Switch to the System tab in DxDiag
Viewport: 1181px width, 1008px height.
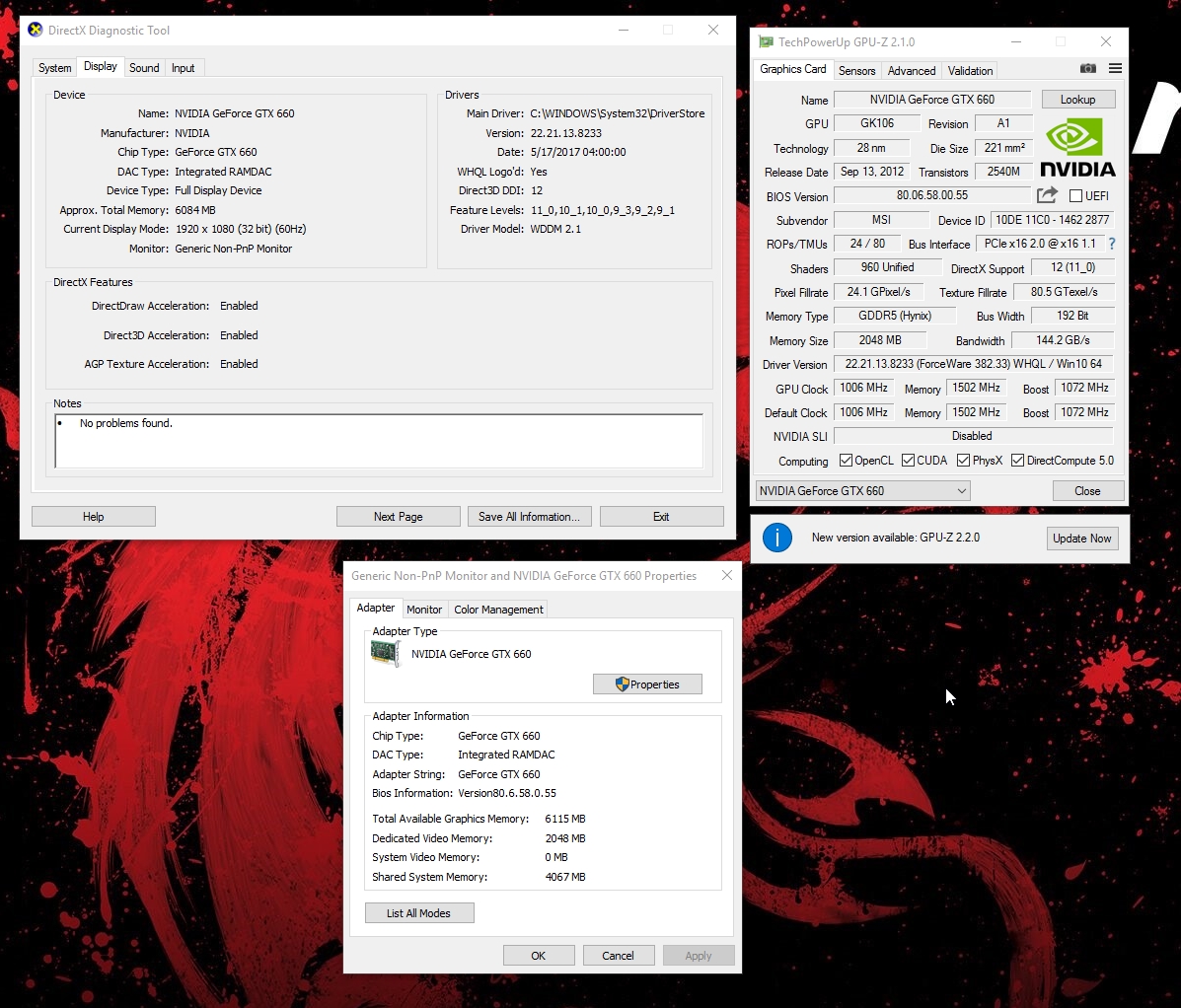pyautogui.click(x=55, y=68)
